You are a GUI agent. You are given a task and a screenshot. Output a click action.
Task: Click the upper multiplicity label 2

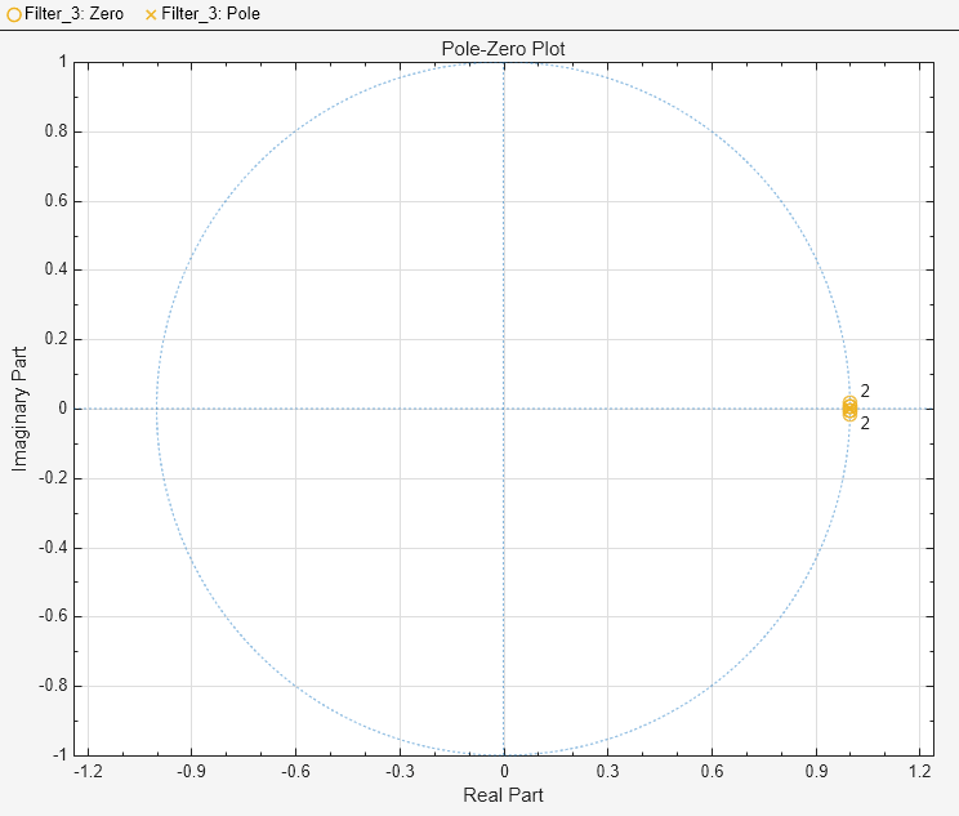pyautogui.click(x=865, y=391)
